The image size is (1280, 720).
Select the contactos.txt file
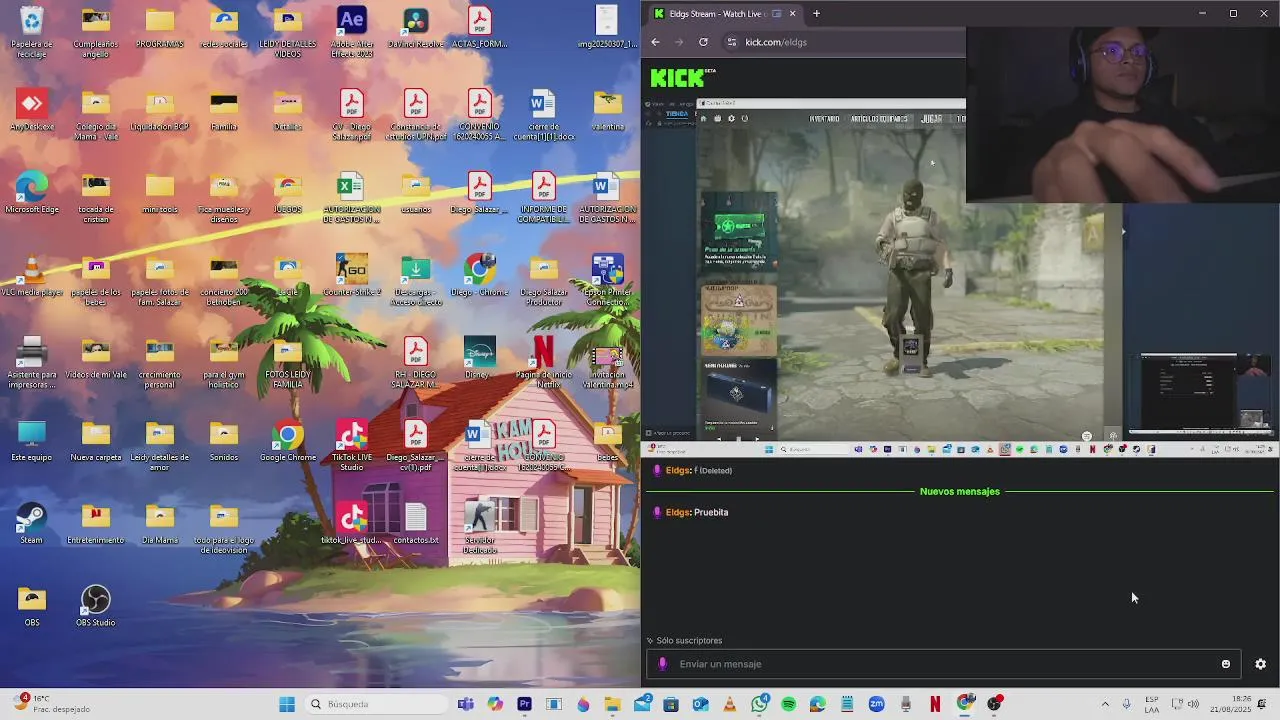(x=415, y=524)
